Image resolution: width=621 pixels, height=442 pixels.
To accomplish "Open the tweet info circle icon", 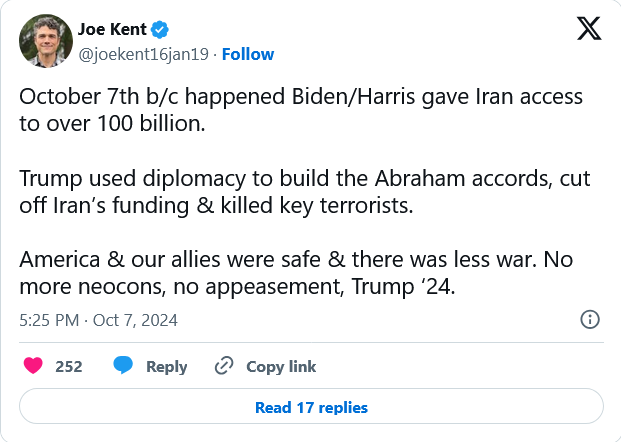I will [x=590, y=319].
